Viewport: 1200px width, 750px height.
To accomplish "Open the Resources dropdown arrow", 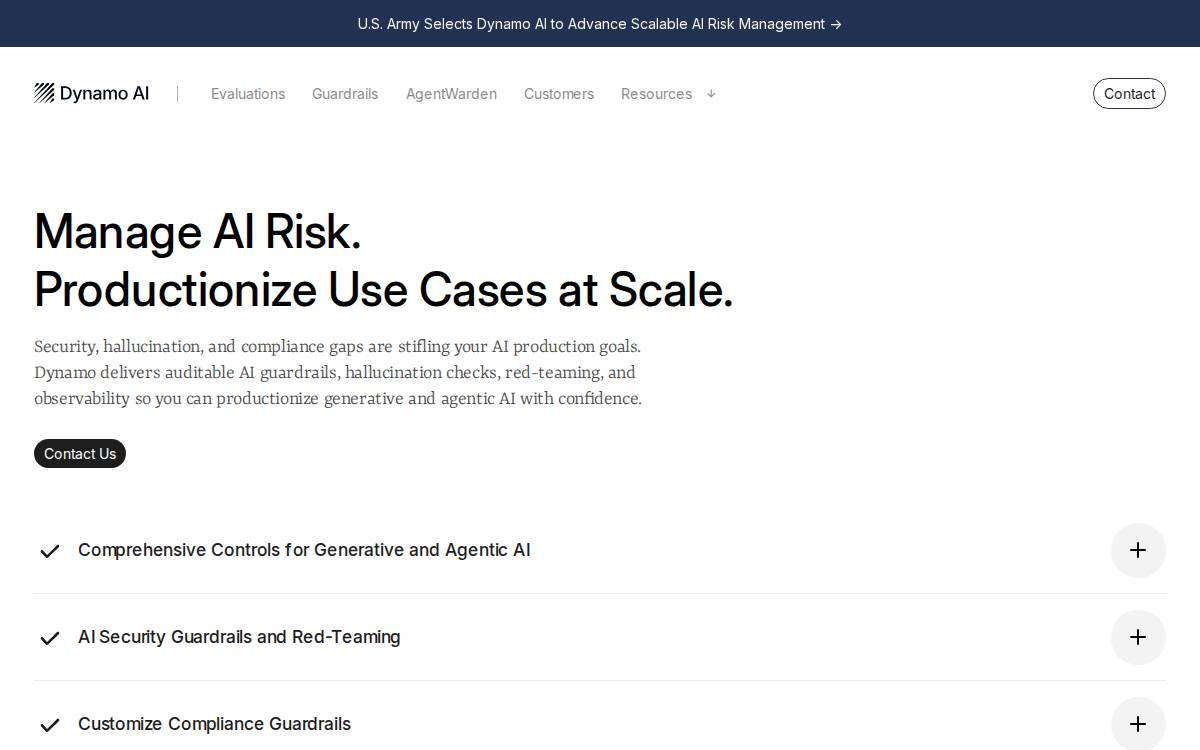I will coord(711,94).
